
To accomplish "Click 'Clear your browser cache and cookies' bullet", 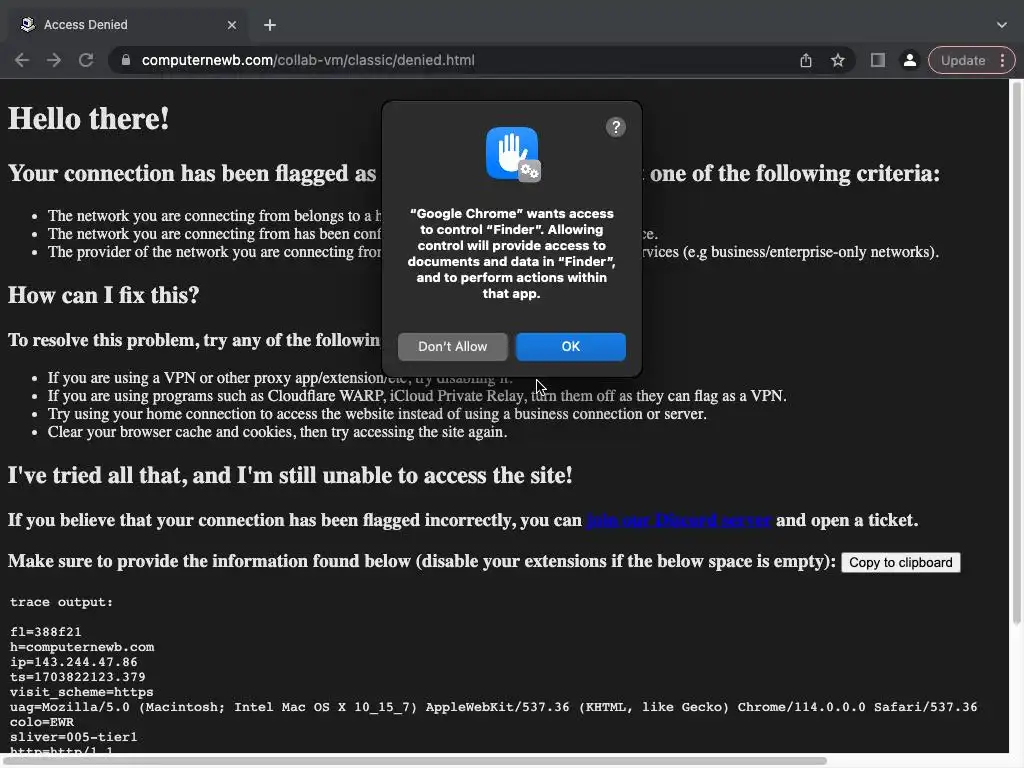I will pyautogui.click(x=277, y=432).
